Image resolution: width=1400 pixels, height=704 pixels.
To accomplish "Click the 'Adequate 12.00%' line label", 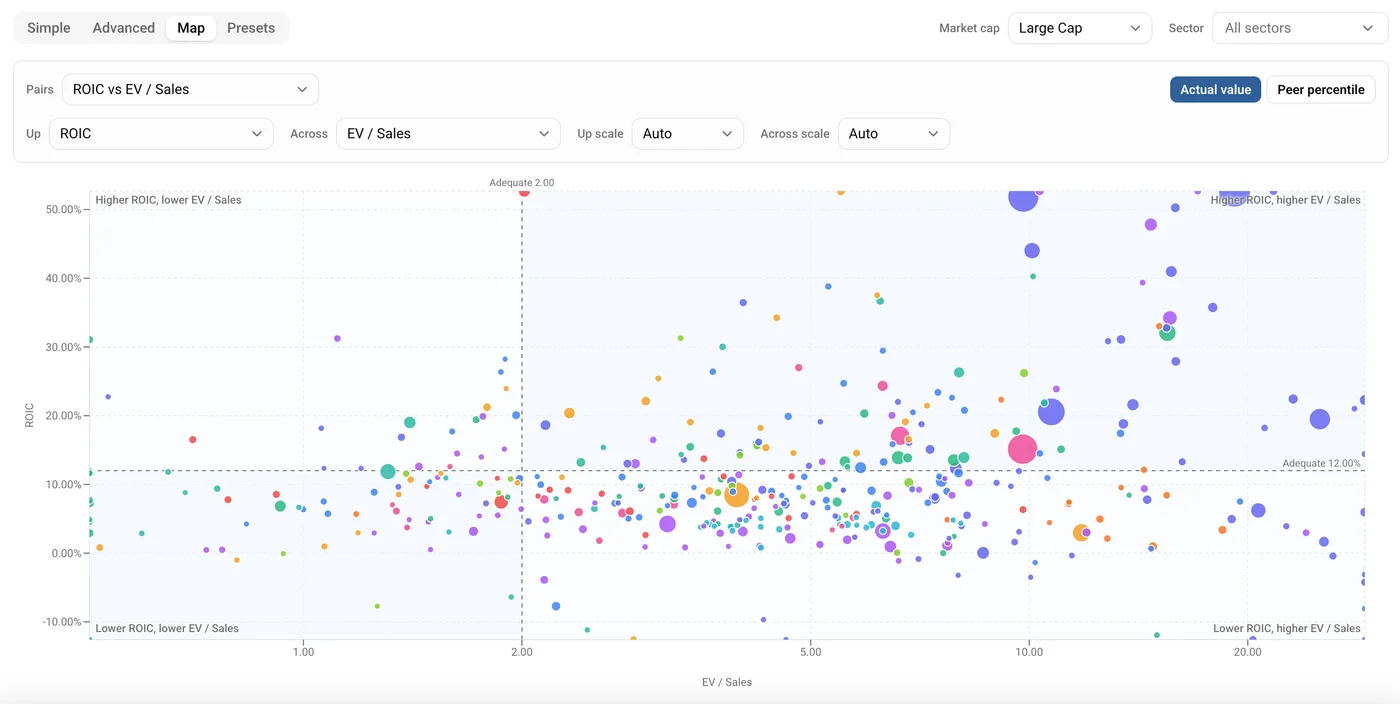I will click(x=1321, y=463).
